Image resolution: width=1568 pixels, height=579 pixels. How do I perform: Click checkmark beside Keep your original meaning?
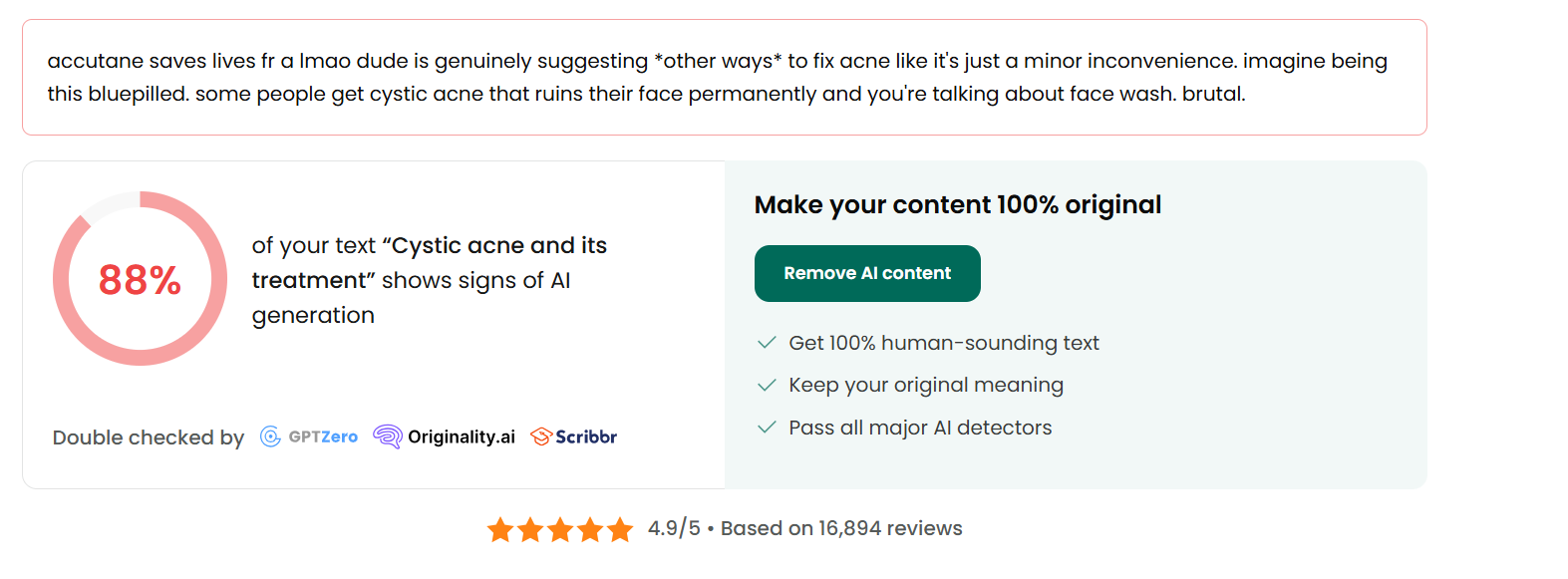point(767,385)
